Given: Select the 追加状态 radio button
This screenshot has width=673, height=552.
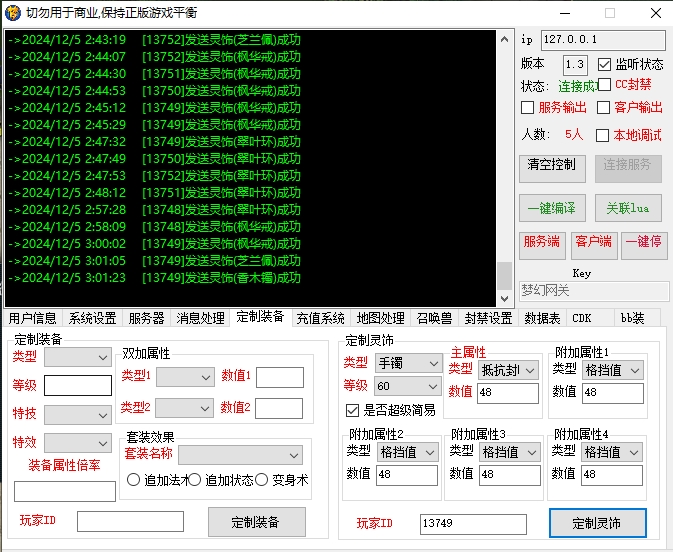Looking at the screenshot, I should tap(194, 480).
